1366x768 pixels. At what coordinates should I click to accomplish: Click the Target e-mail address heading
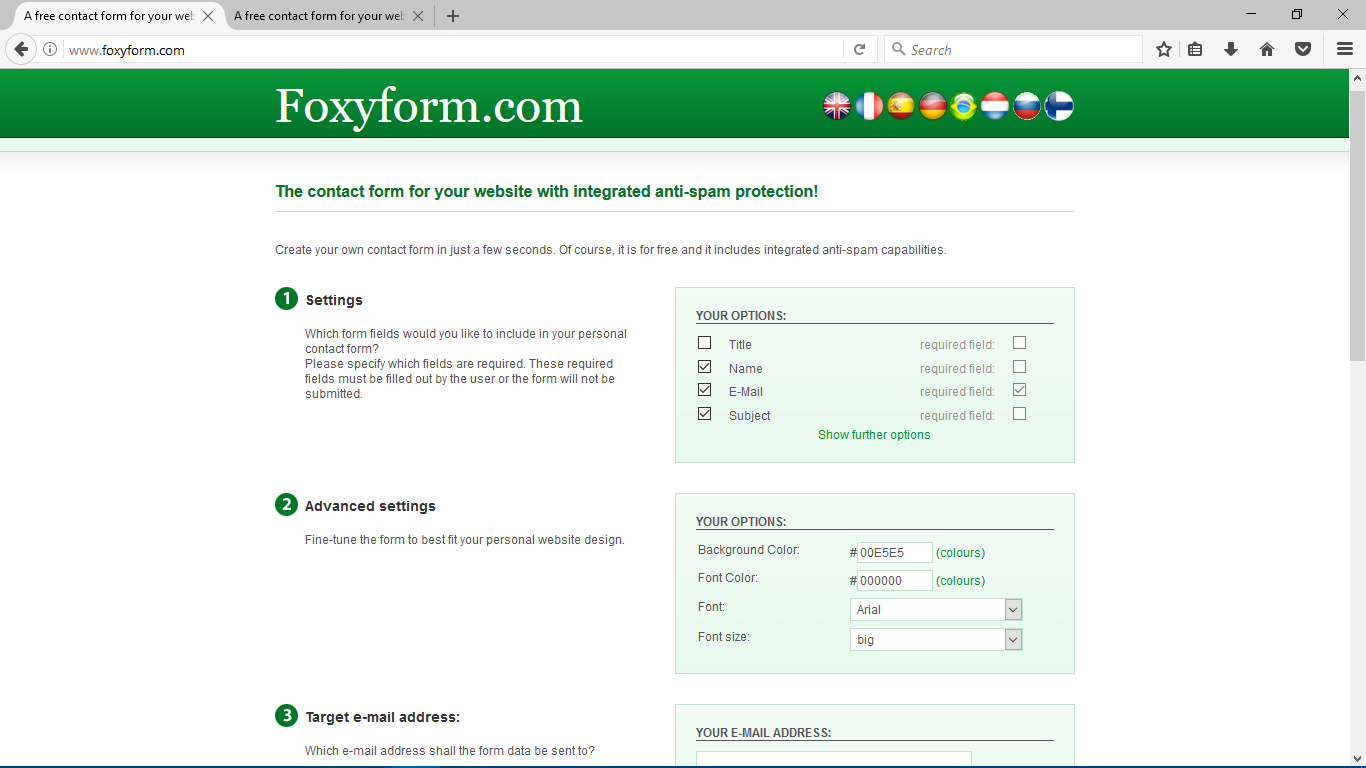[383, 717]
